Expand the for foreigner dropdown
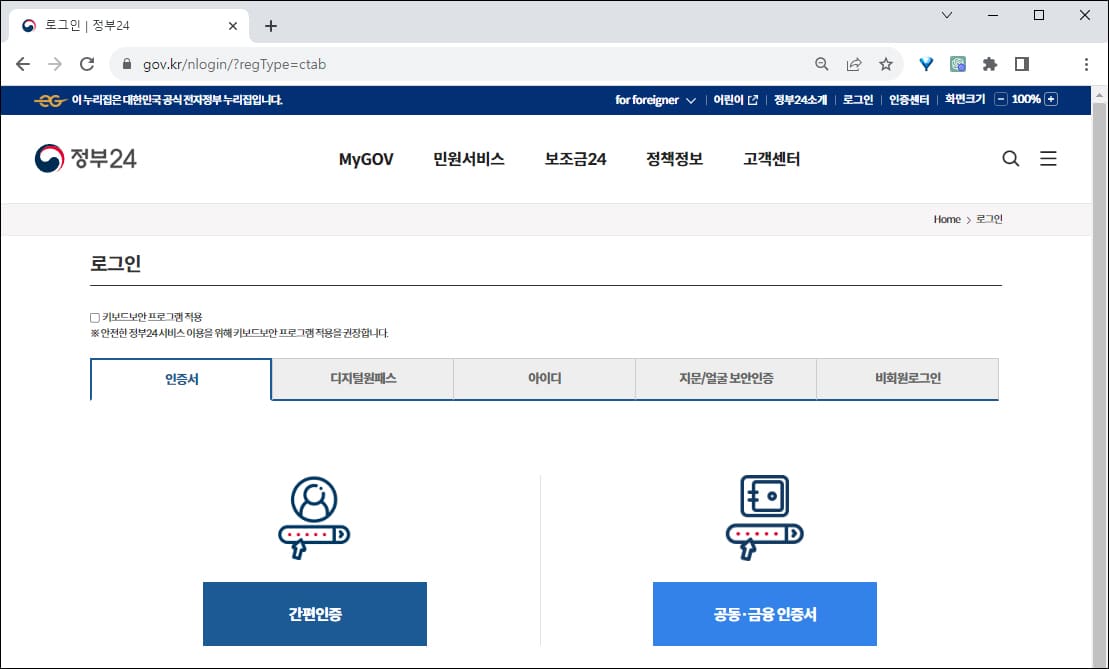1109x669 pixels. 662,99
